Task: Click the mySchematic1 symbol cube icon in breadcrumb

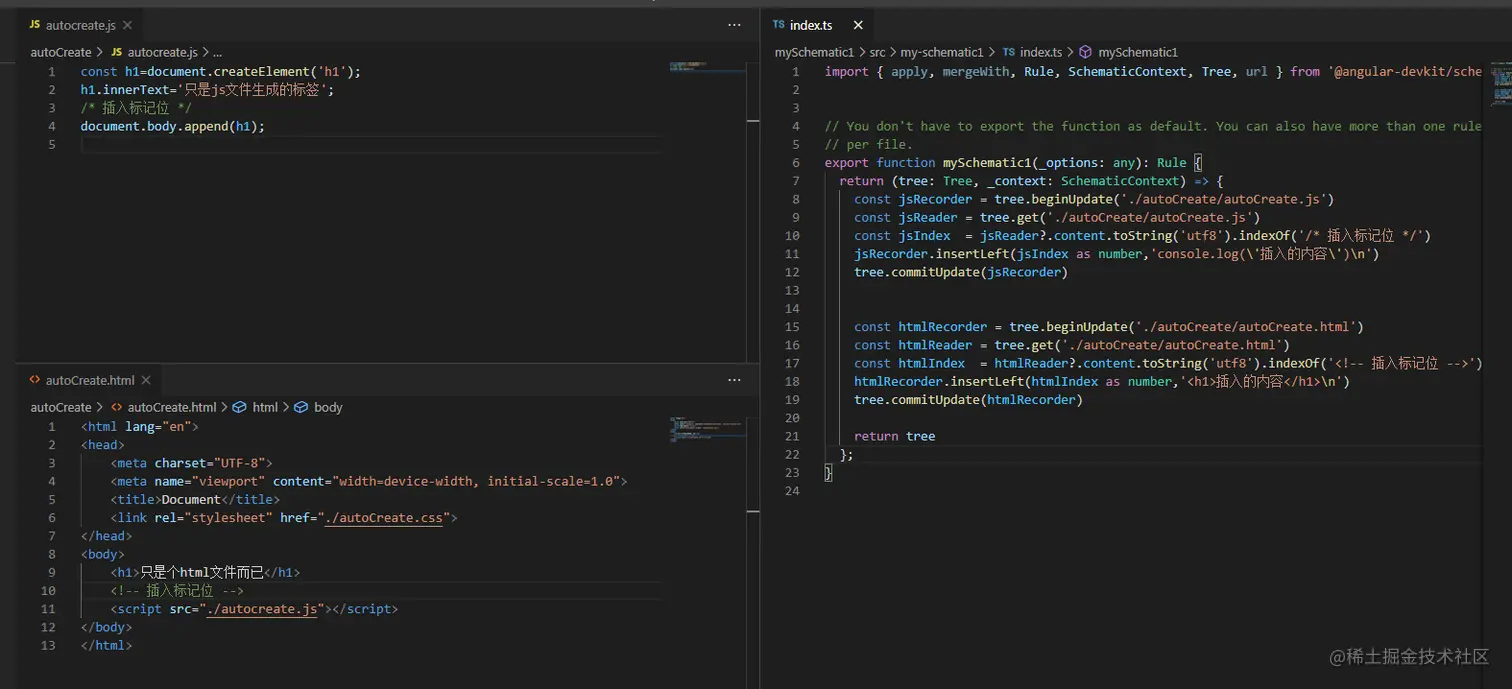Action: click(1085, 52)
